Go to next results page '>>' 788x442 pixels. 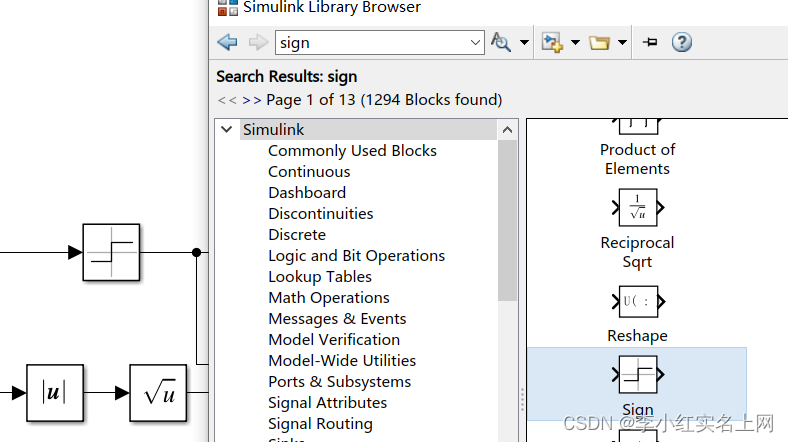pos(251,100)
